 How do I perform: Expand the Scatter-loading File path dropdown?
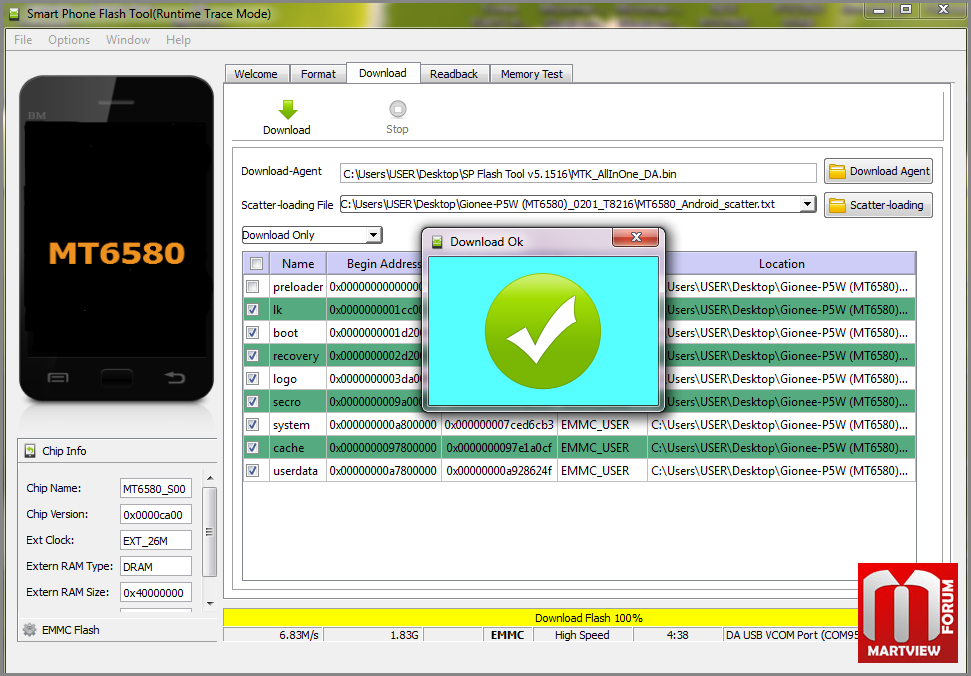(807, 204)
